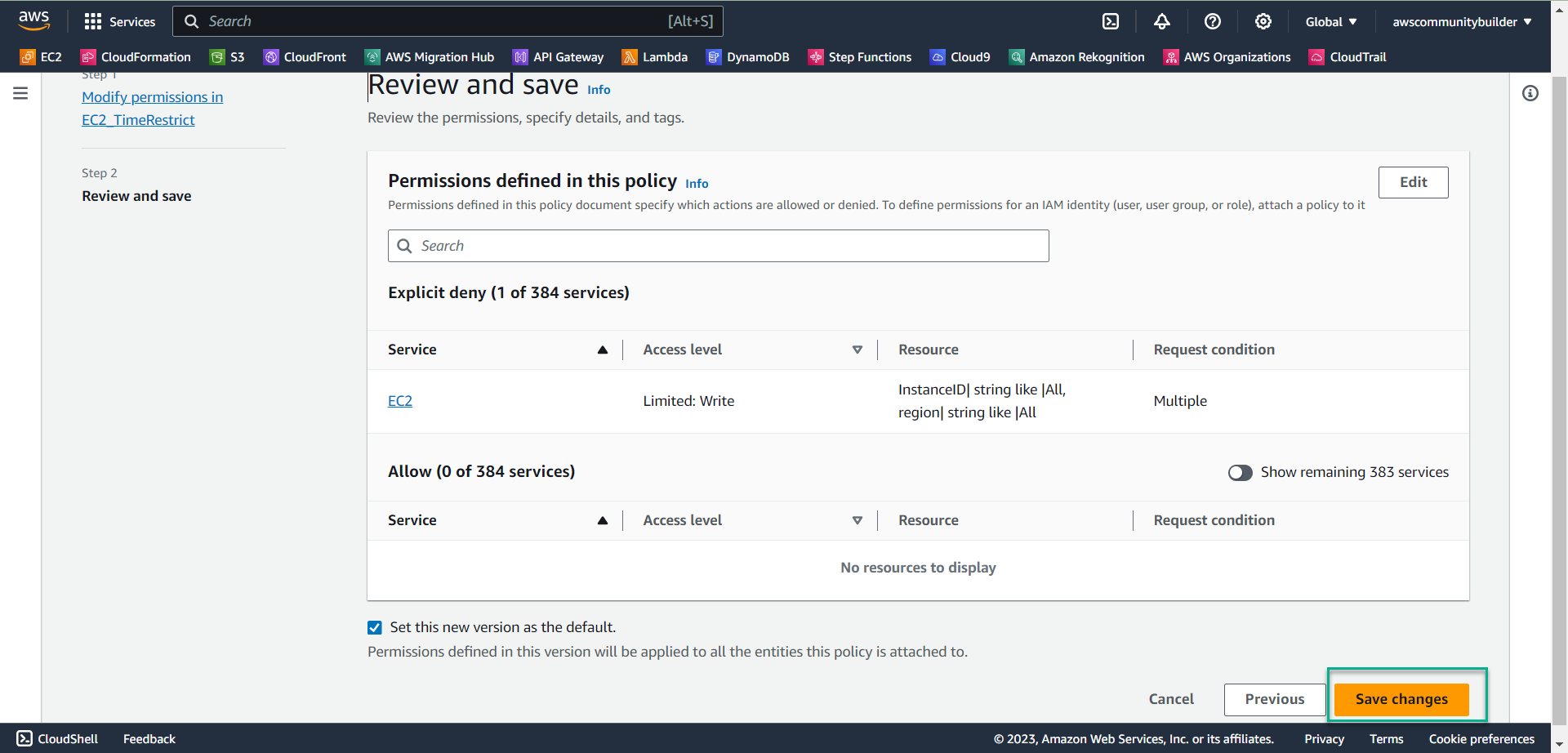Screen dimensions: 1568x753
Task: Open AWS Organizations shortcut
Action: coord(1227,57)
